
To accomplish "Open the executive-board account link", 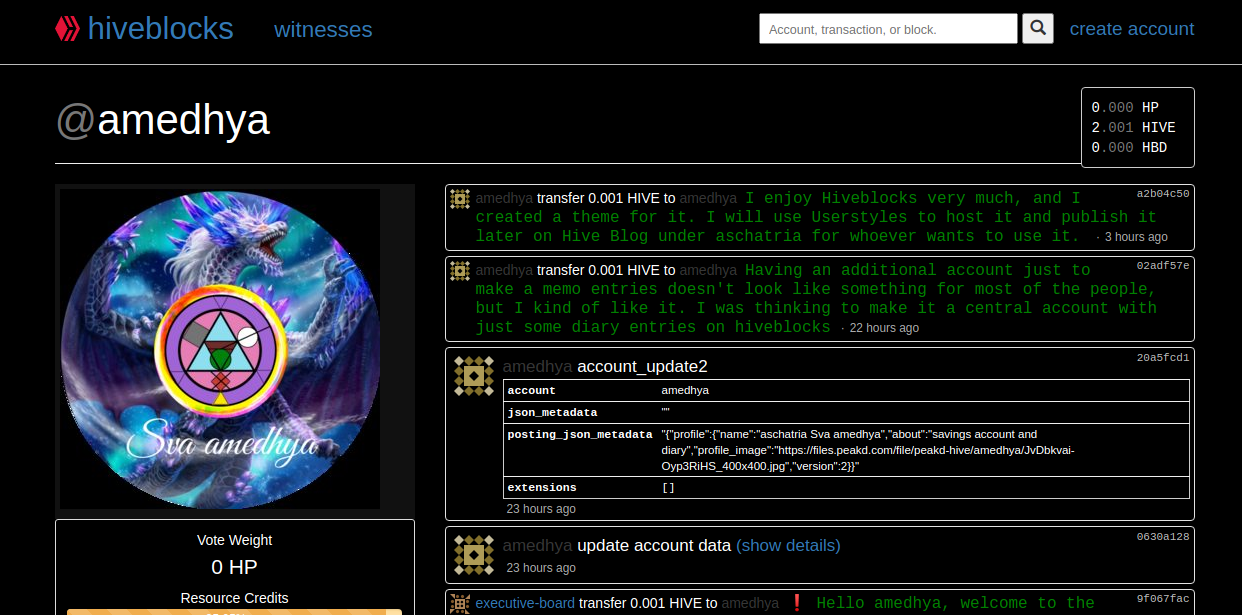I will [525, 603].
